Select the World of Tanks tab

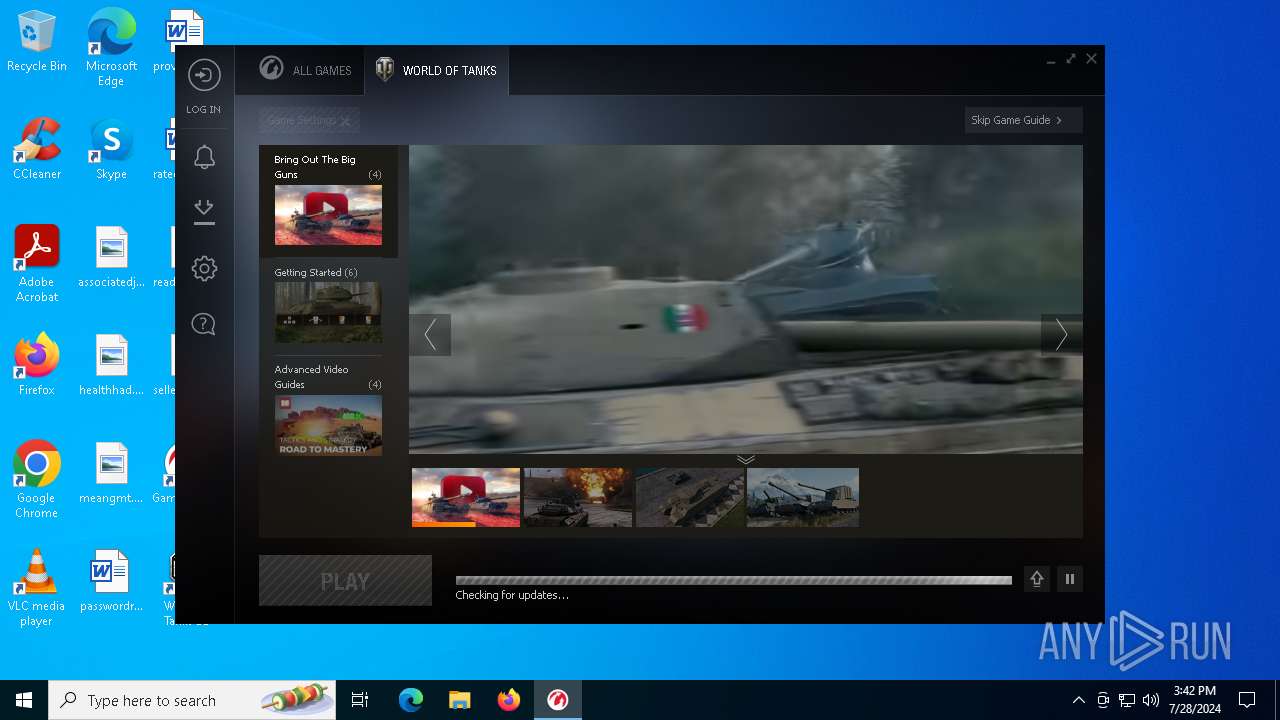tap(436, 70)
